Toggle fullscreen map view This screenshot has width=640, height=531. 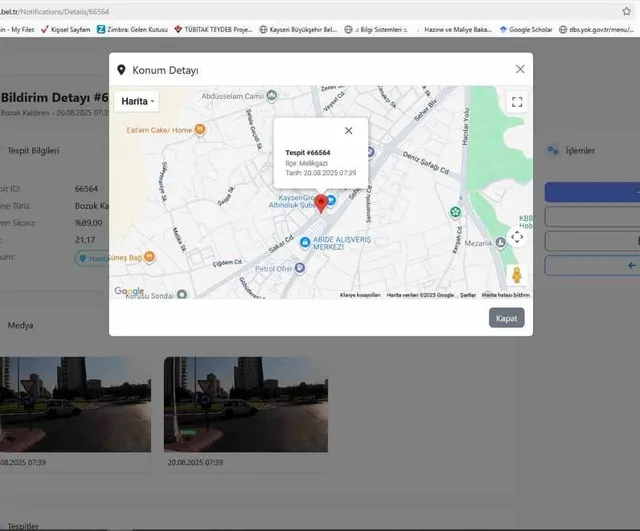pos(517,102)
